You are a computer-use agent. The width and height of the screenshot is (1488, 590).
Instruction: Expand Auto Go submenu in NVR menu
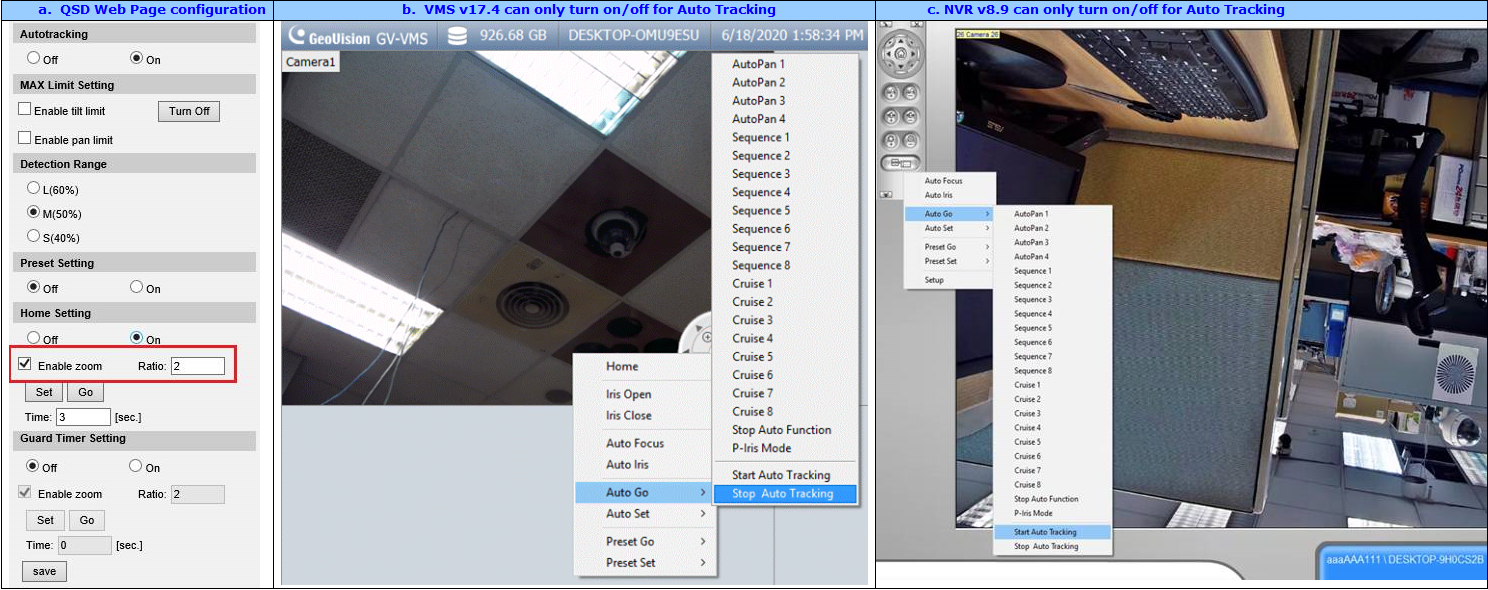coord(949,214)
